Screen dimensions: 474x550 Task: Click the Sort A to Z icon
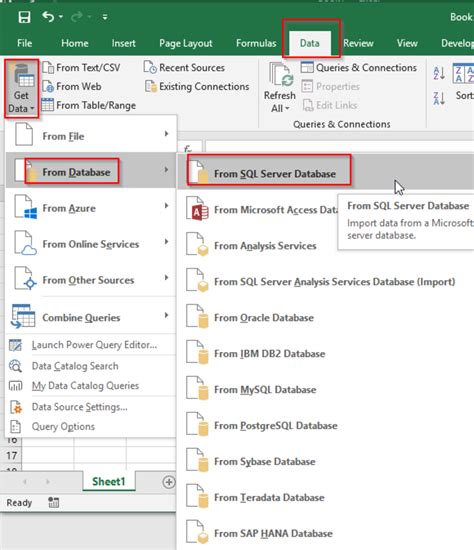pyautogui.click(x=439, y=73)
